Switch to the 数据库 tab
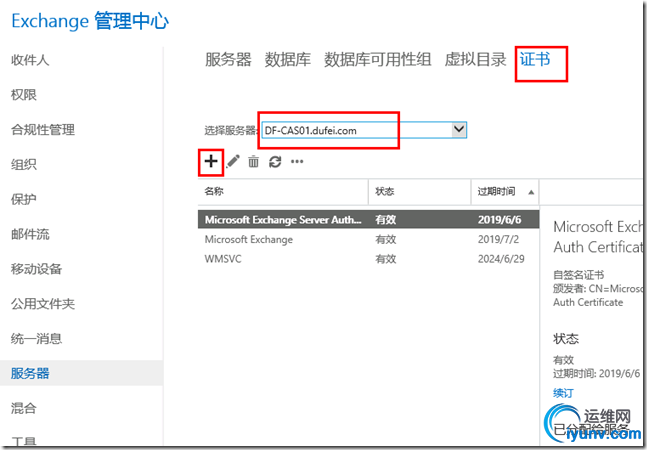Screen dimensions: 647x450 (288, 59)
